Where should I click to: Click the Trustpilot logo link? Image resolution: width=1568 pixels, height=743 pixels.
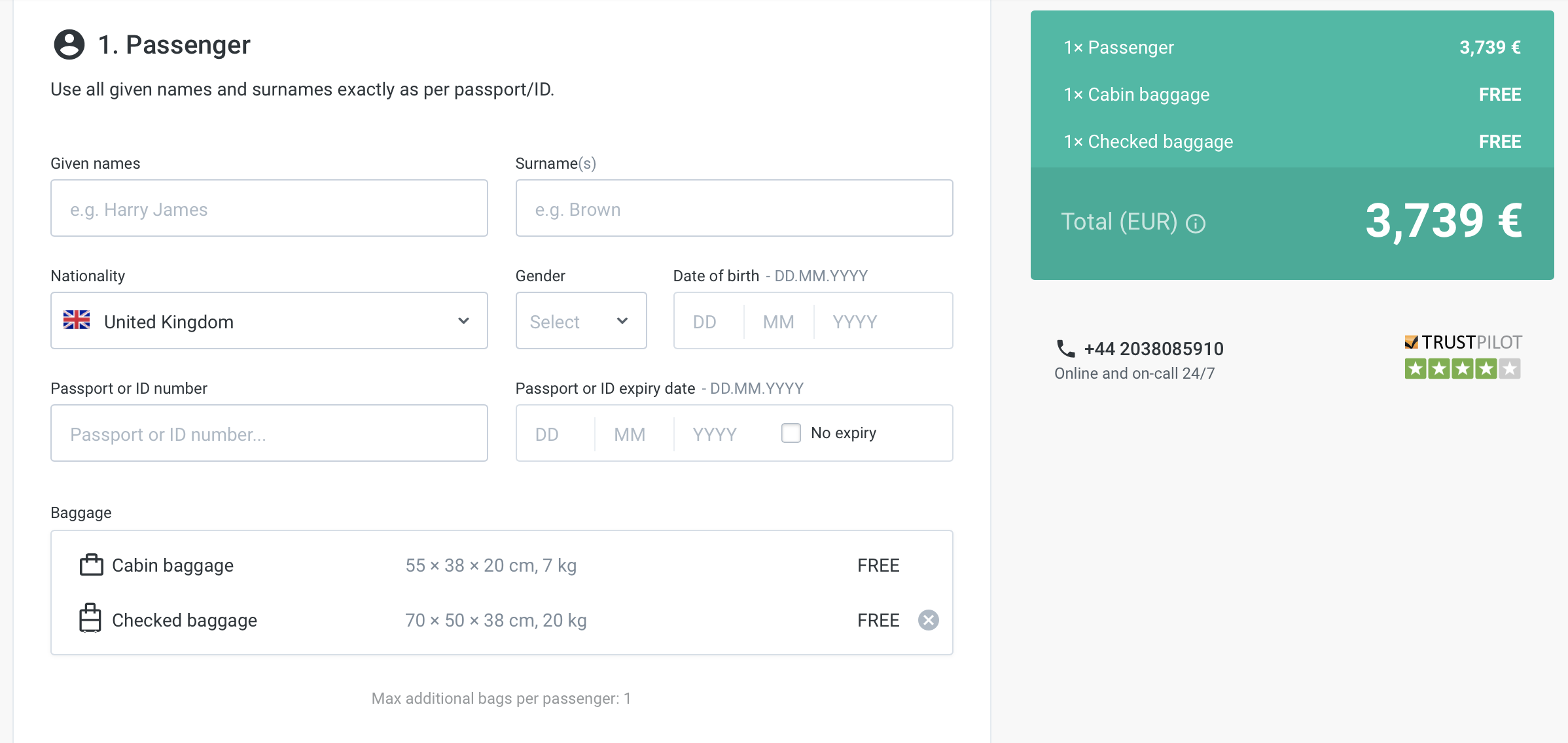1463,342
